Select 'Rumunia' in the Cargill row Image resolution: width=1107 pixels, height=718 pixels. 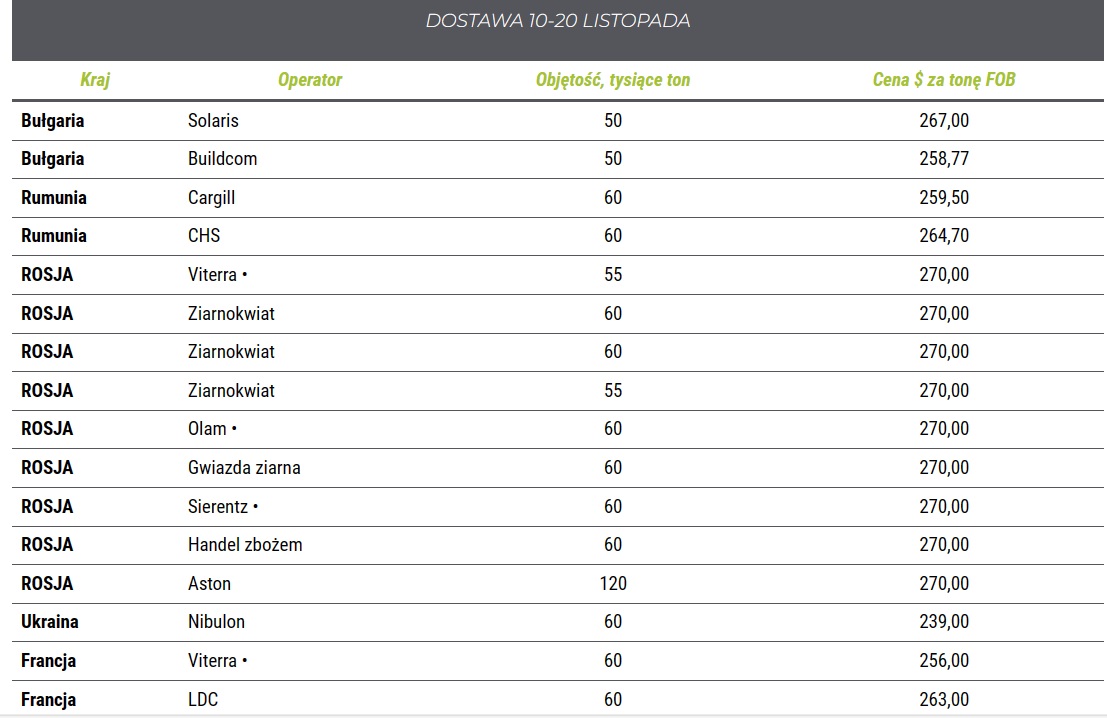[x=54, y=198]
